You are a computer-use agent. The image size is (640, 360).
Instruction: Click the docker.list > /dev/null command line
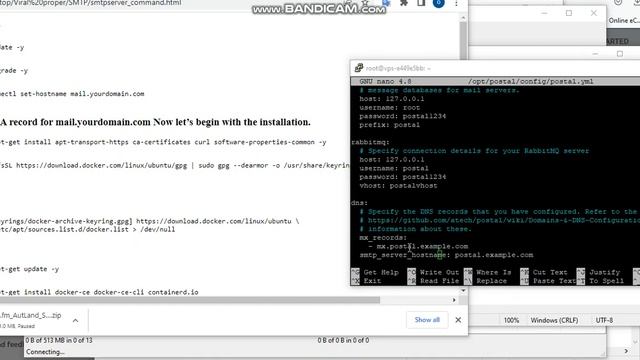(x=87, y=229)
